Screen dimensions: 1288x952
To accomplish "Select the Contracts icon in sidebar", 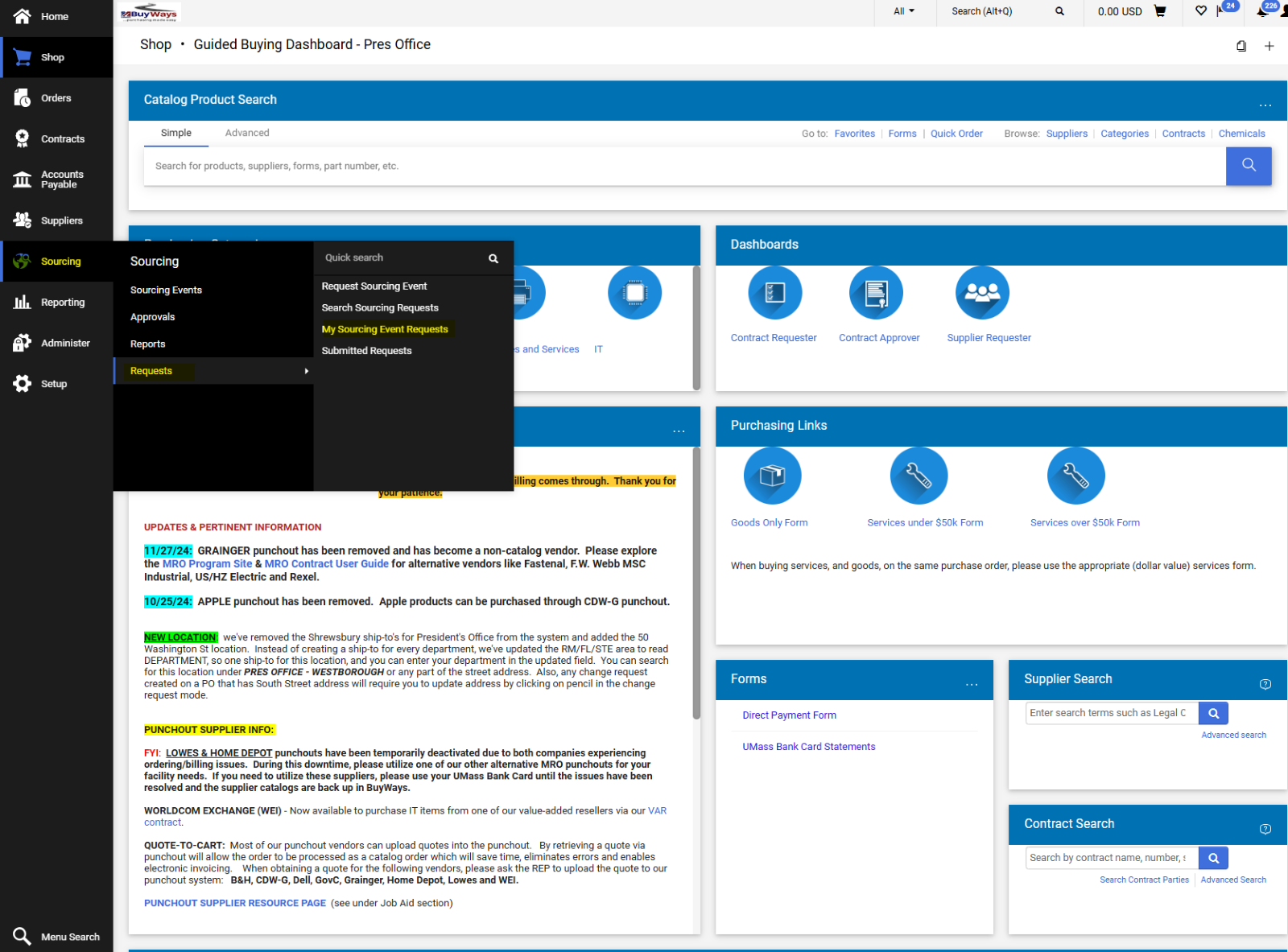I will point(22,138).
